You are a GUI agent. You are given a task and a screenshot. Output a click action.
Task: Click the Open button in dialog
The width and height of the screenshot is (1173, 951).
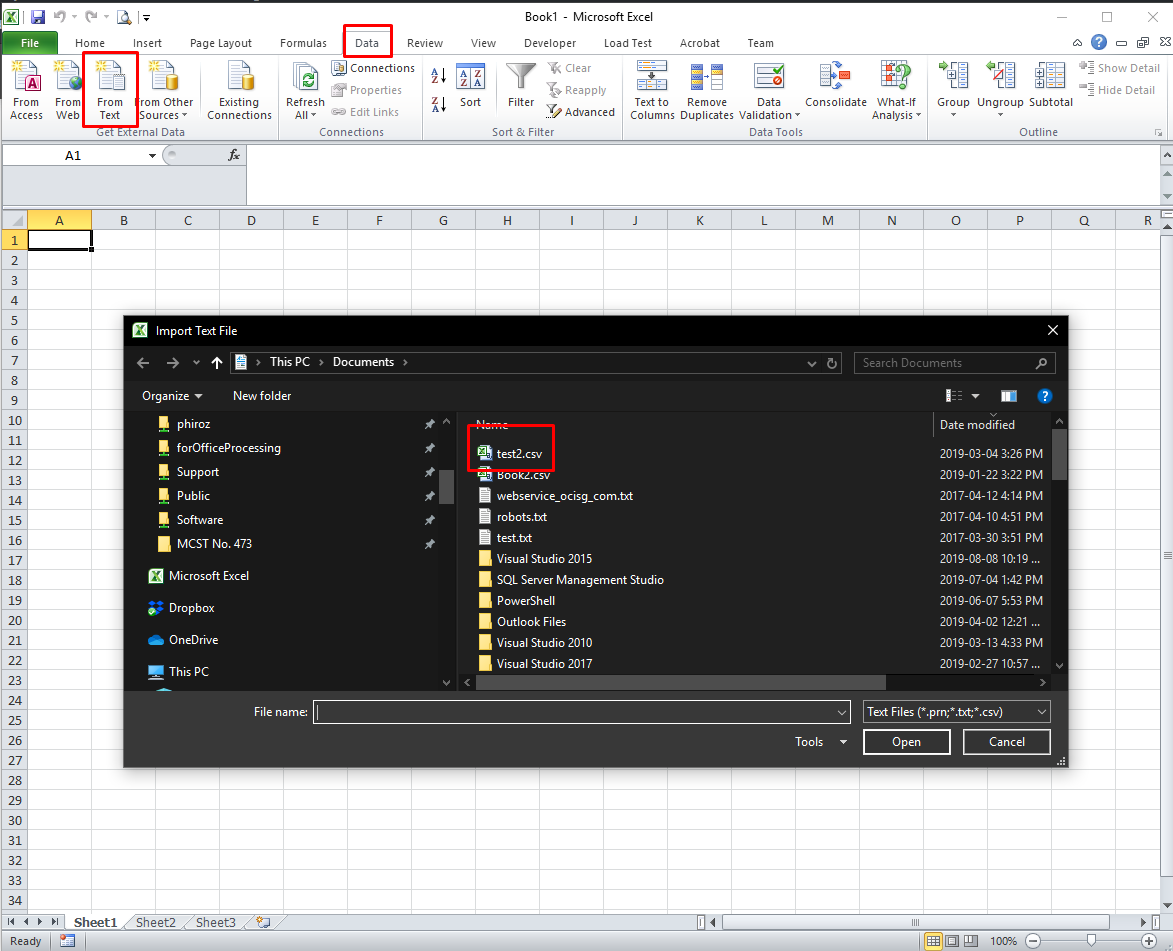coord(906,741)
